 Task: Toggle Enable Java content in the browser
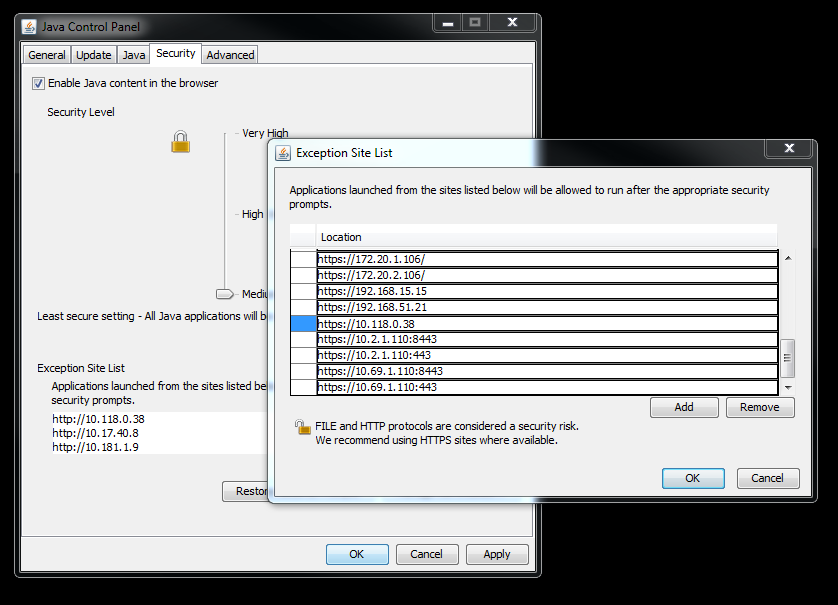pos(38,83)
